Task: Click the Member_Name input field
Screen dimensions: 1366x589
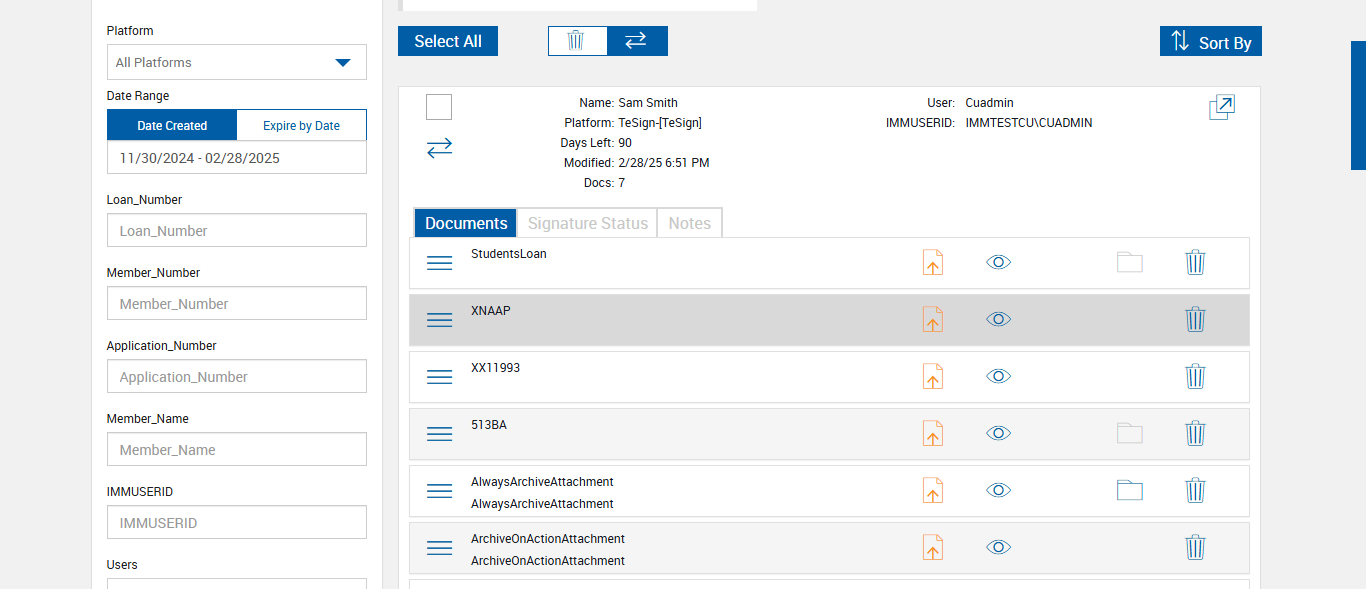Action: 237,449
